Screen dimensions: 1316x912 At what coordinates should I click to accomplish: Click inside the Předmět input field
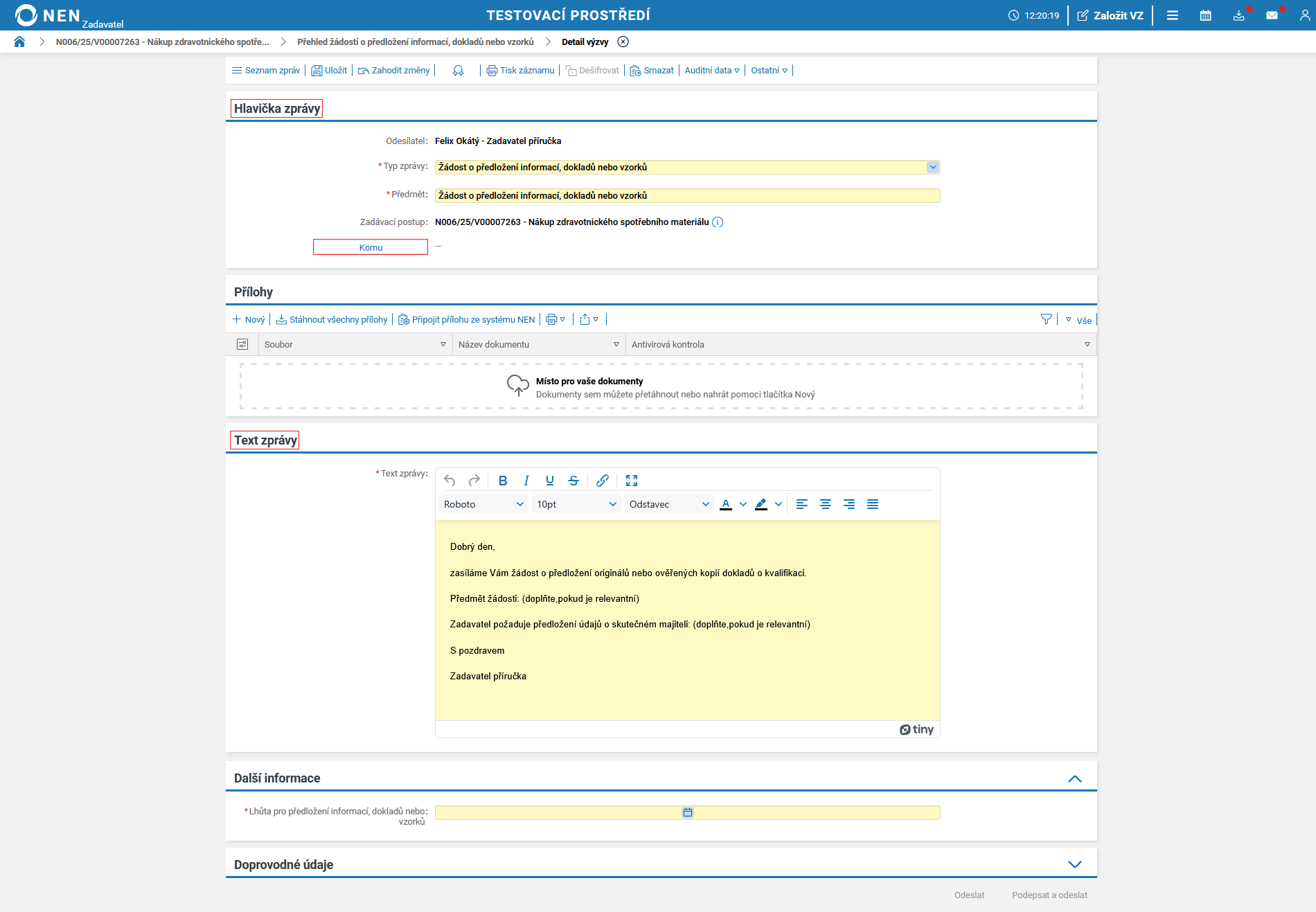(687, 195)
